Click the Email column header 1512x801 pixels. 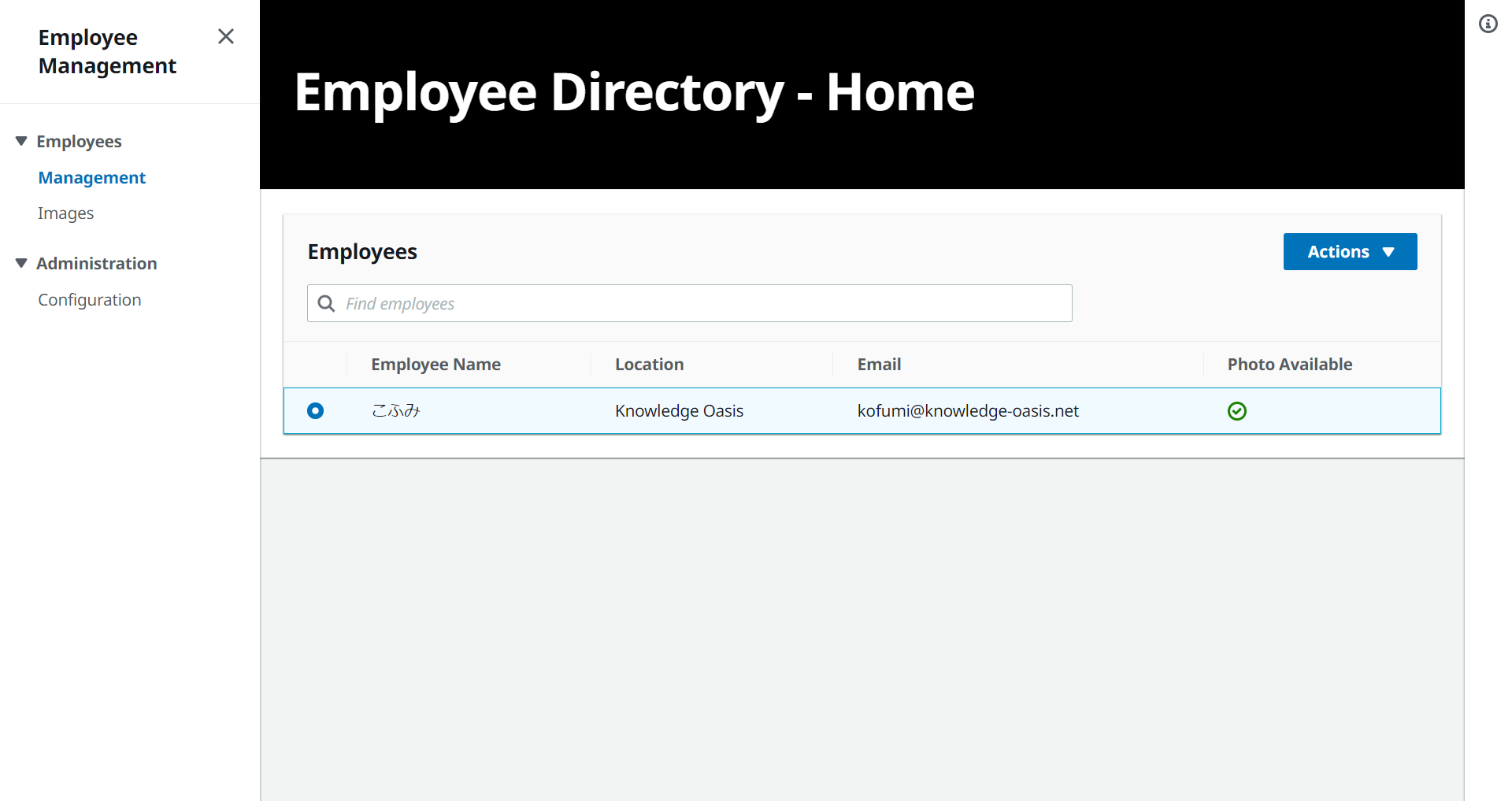pyautogui.click(x=879, y=365)
